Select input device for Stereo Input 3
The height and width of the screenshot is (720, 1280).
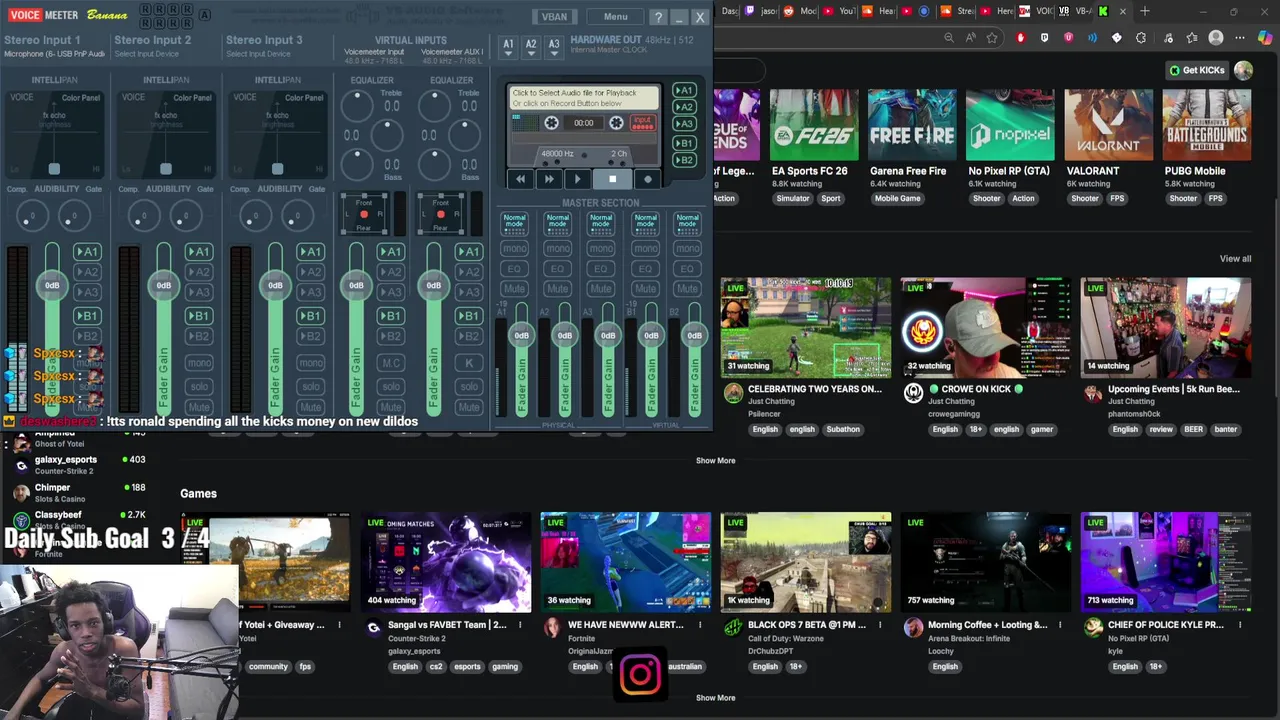258,54
